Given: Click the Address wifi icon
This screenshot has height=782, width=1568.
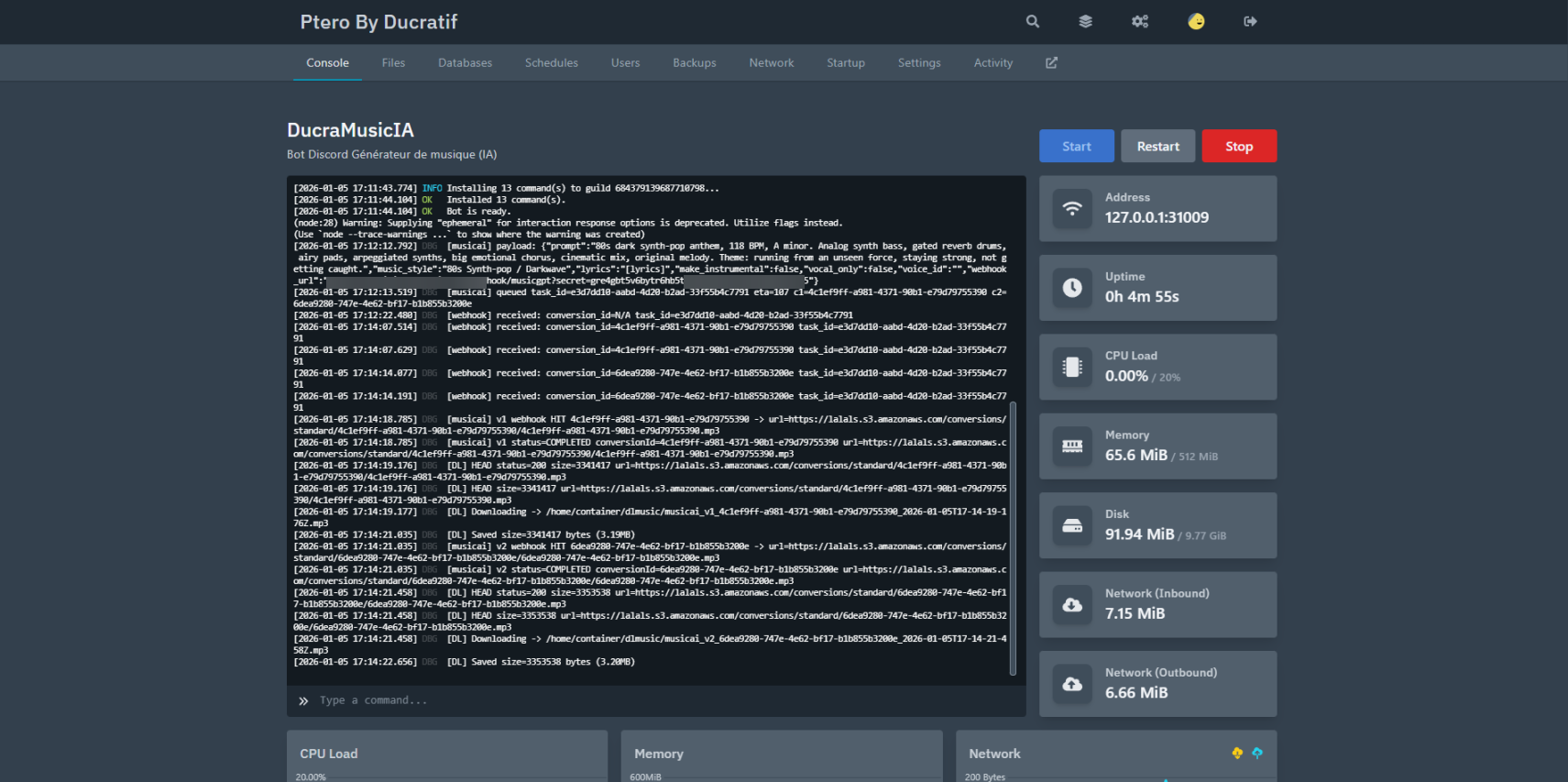Looking at the screenshot, I should pos(1072,209).
